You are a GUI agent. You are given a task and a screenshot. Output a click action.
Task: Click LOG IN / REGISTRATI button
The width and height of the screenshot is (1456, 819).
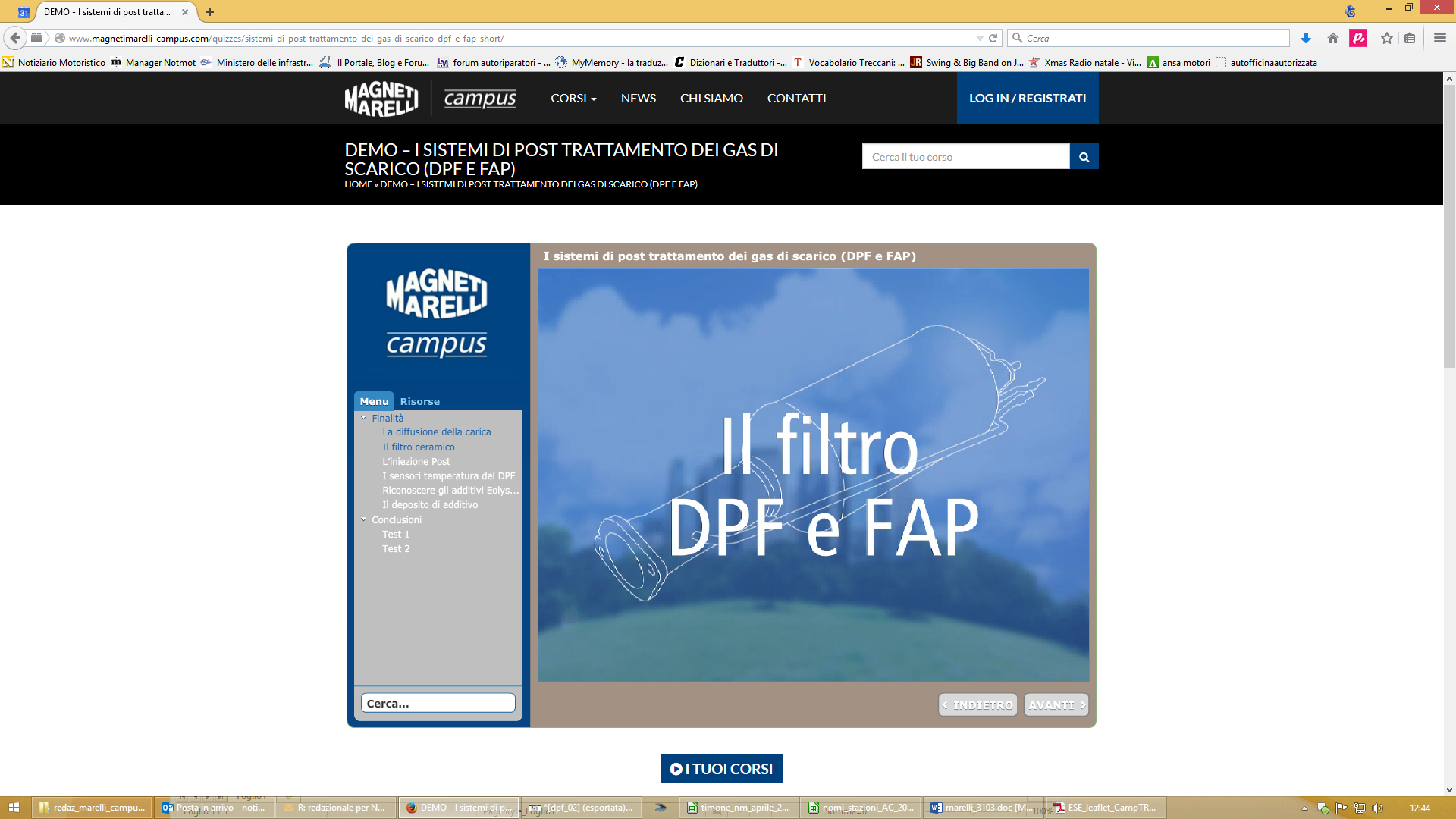point(1028,99)
